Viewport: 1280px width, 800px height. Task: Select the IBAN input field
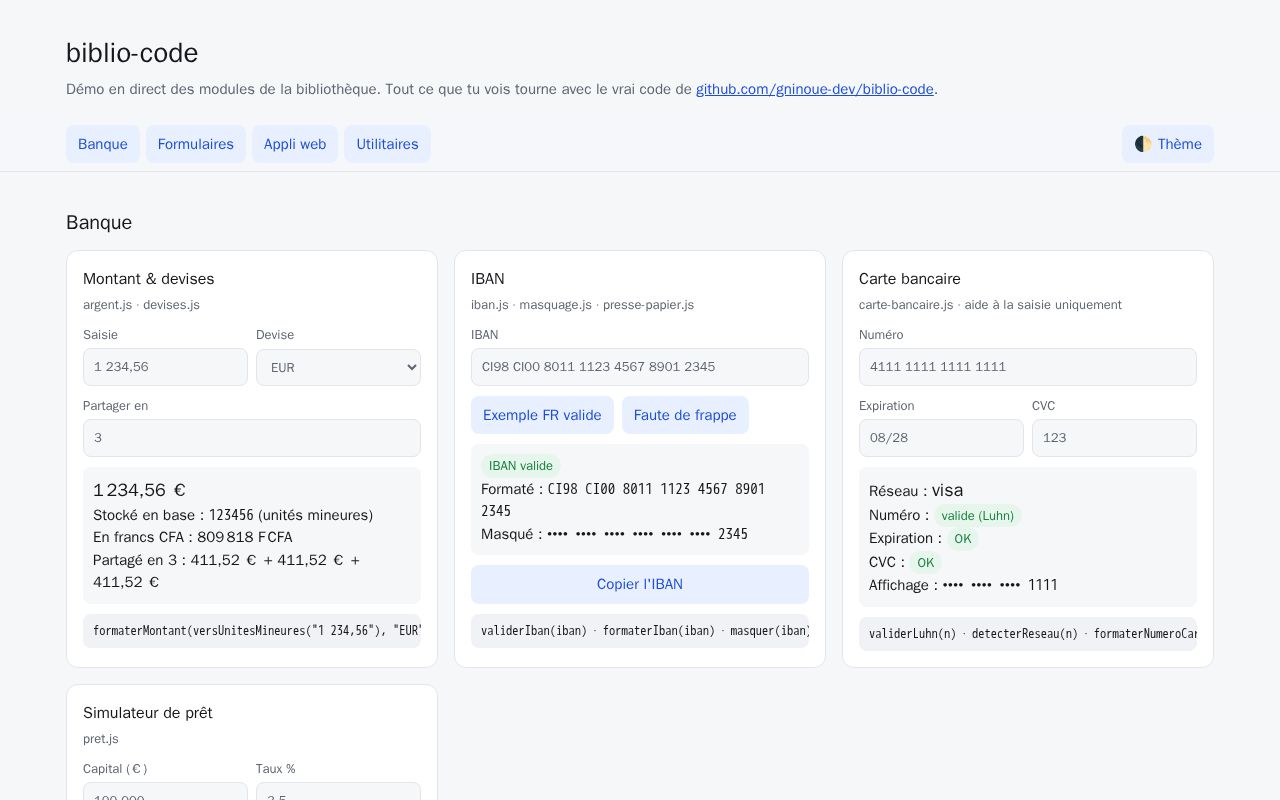click(640, 367)
